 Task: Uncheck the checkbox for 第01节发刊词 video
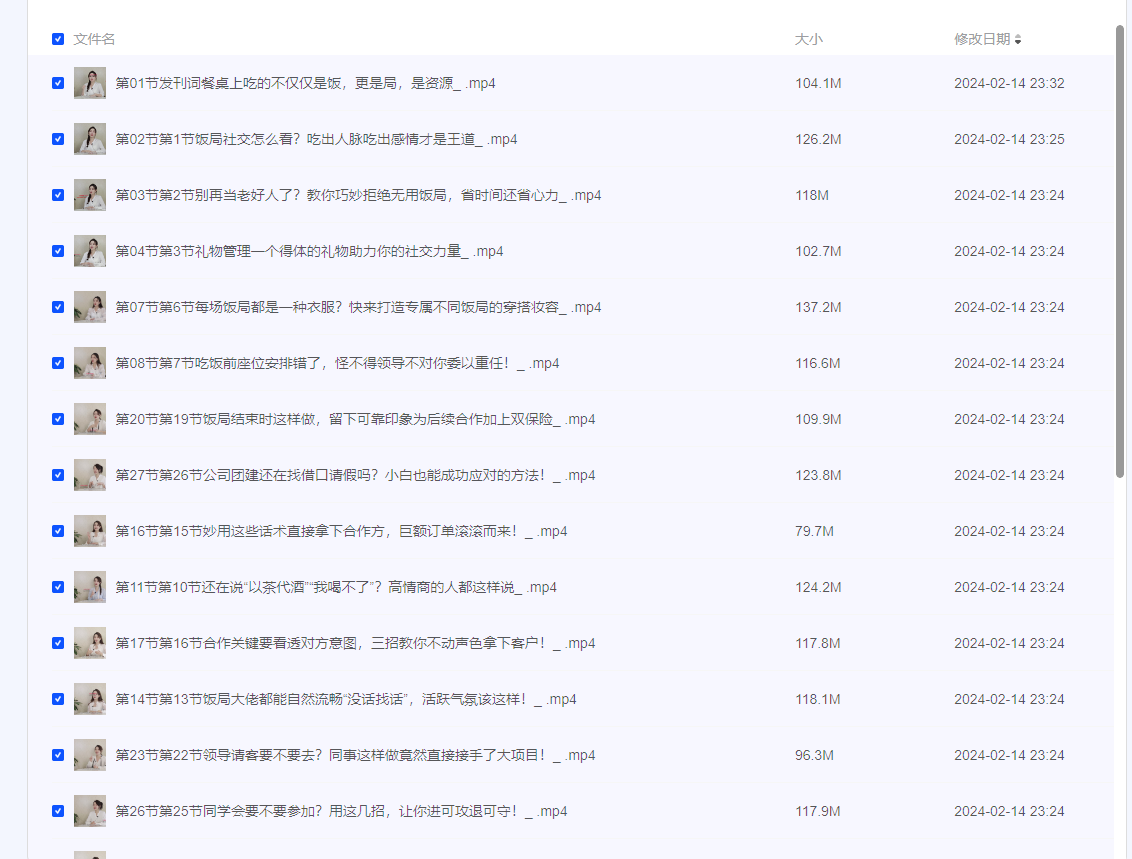click(58, 83)
